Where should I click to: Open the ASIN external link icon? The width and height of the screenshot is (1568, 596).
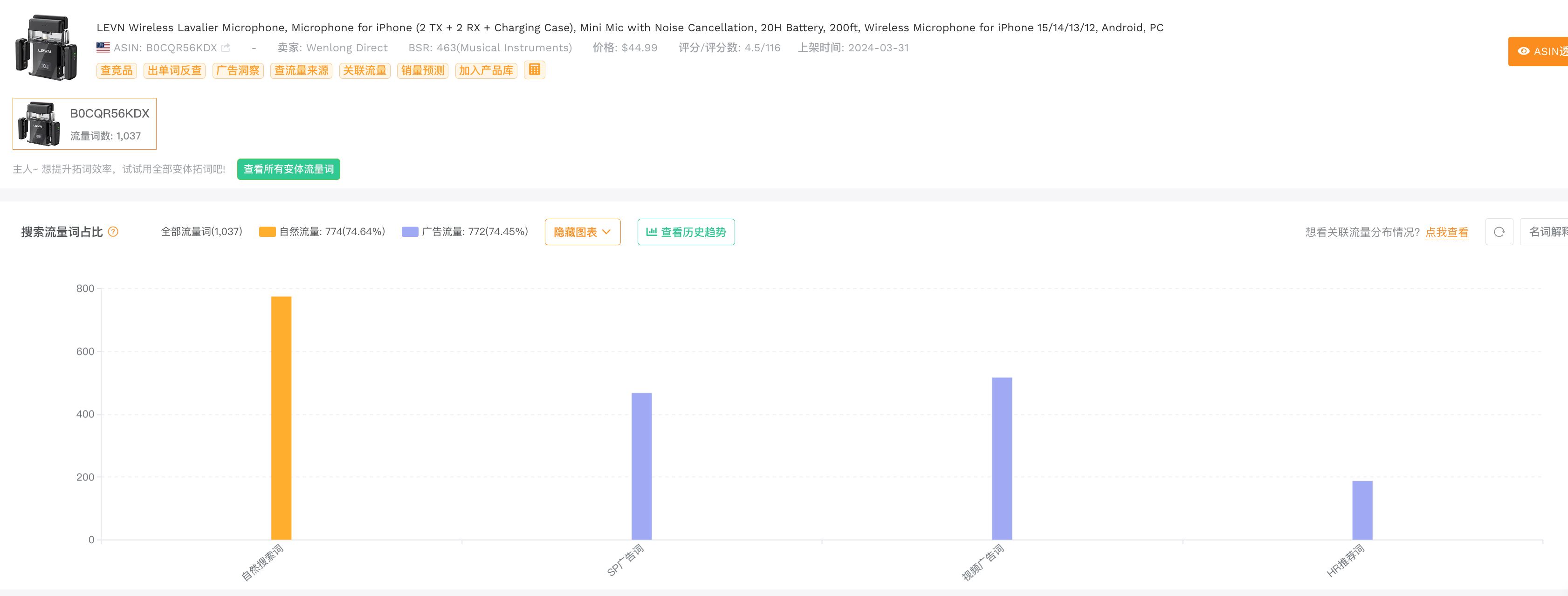click(226, 48)
